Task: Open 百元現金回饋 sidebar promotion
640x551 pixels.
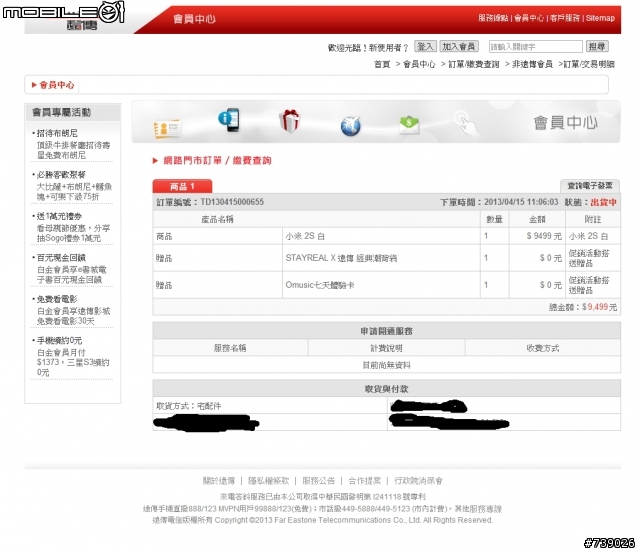Action: (x=61, y=258)
